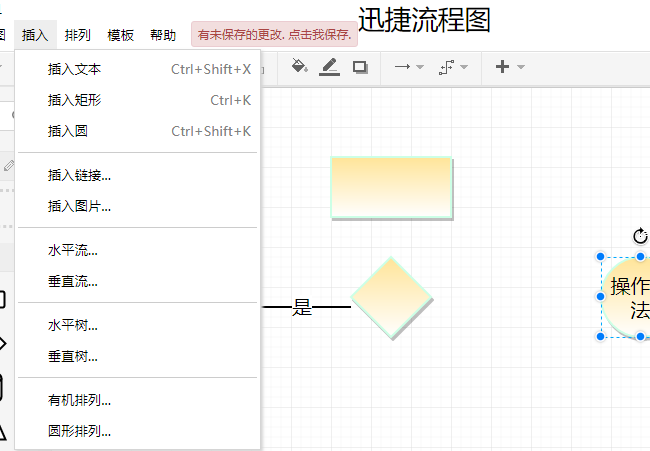Open the plus insert dropdown caret

click(521, 67)
